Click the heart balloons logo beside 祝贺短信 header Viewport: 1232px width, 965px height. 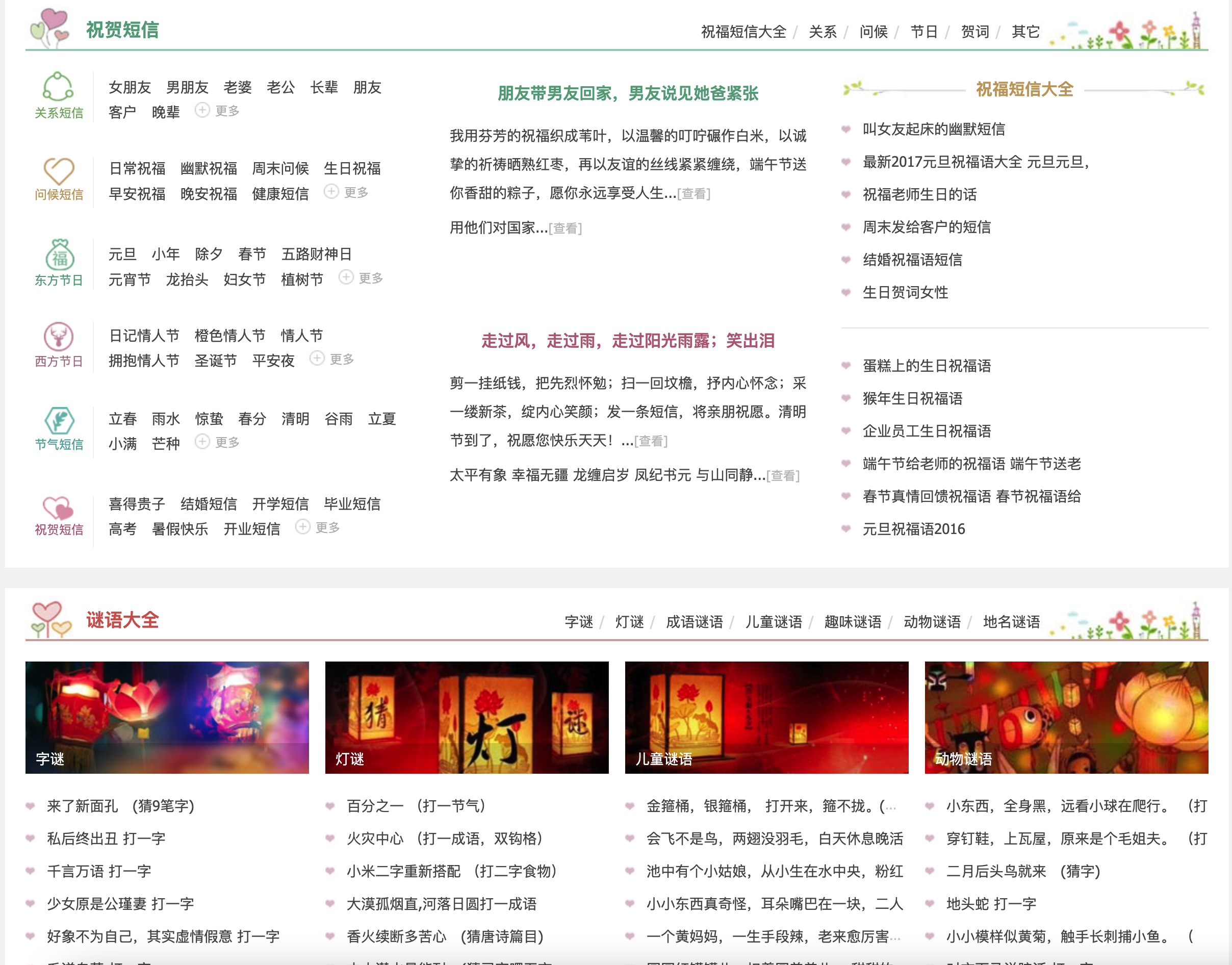tap(50, 28)
